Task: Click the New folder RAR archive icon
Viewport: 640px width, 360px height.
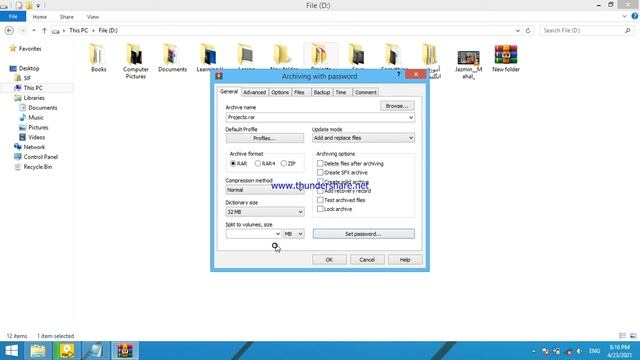Action: [x=506, y=54]
